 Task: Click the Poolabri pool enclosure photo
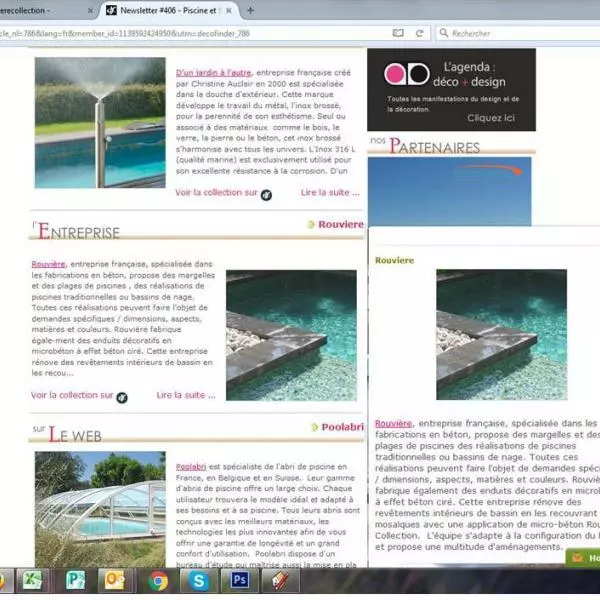[99, 508]
